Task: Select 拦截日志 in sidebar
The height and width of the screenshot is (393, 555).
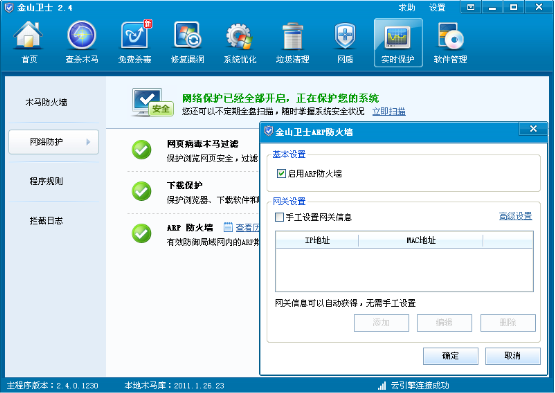Action: coord(46,221)
